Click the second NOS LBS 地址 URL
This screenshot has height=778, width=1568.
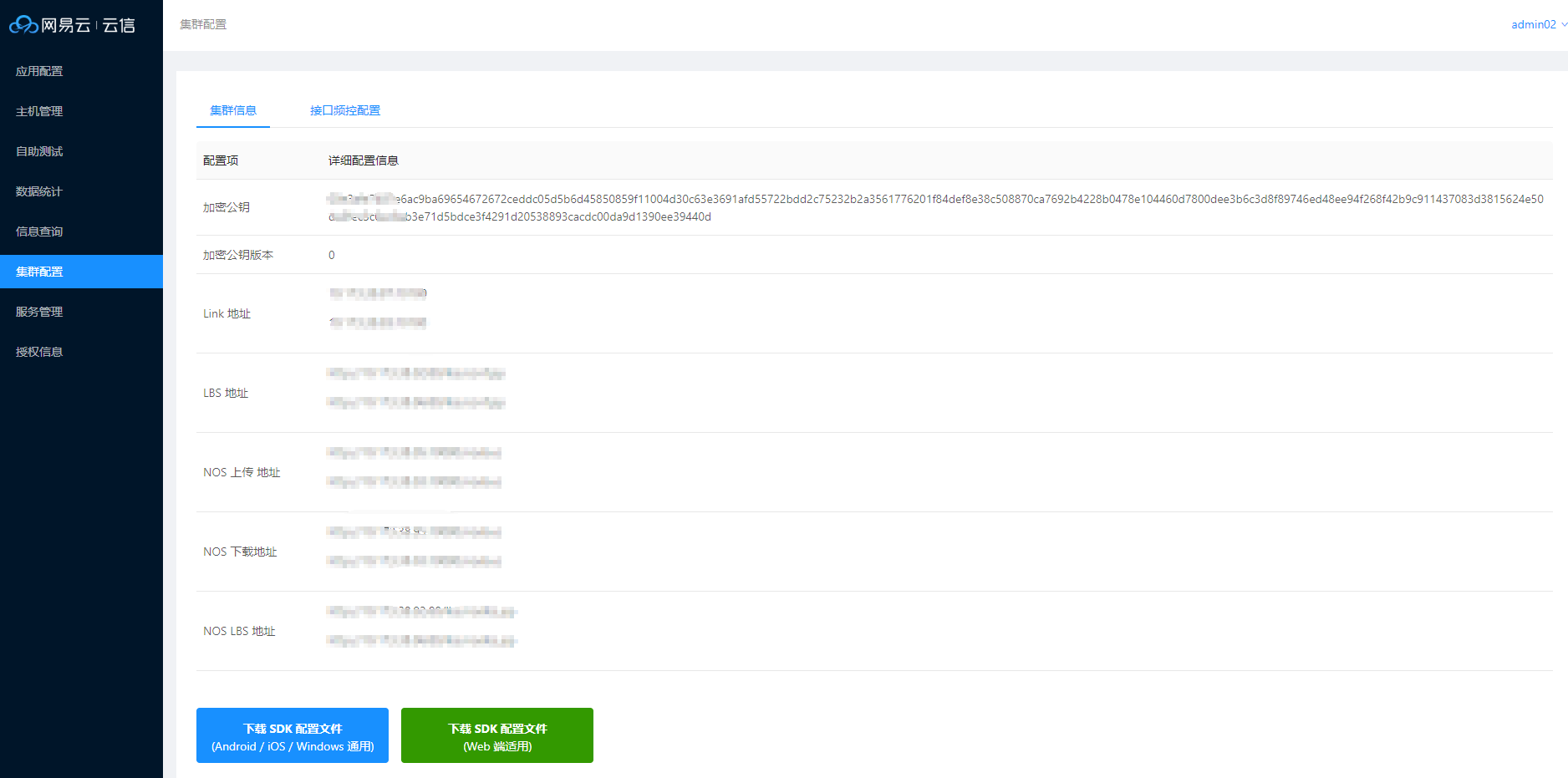coord(421,641)
